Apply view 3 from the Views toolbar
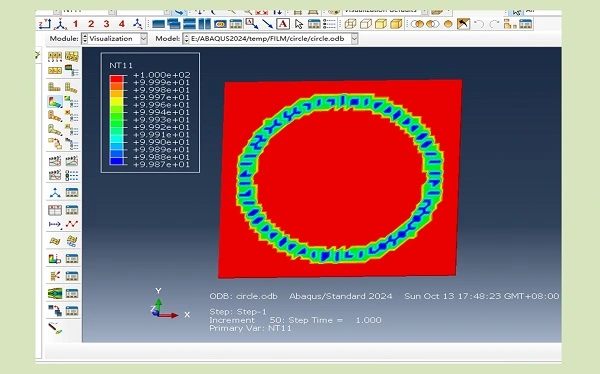 (x=106, y=24)
